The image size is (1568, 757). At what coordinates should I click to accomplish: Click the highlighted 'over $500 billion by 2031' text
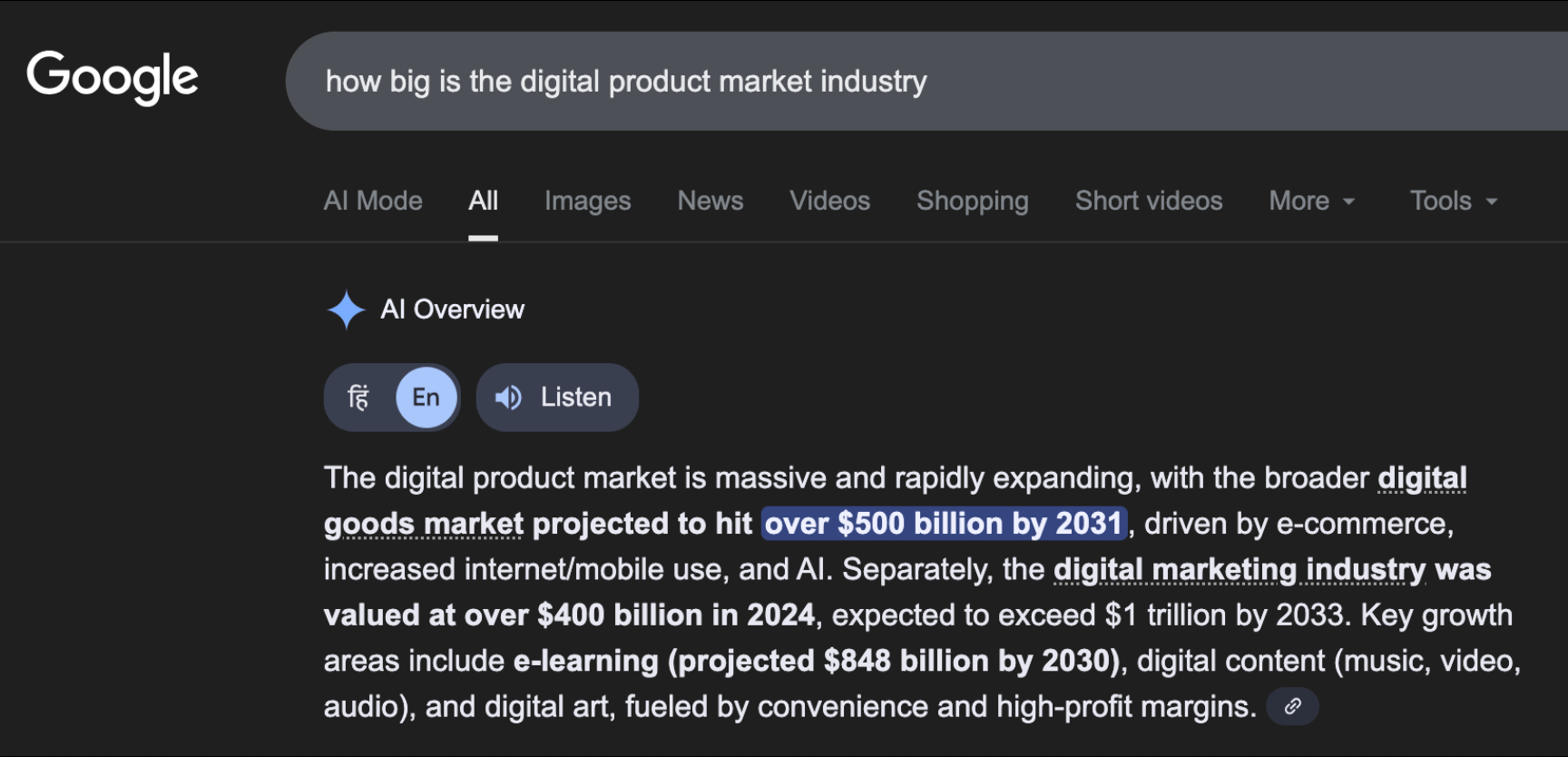[x=943, y=524]
